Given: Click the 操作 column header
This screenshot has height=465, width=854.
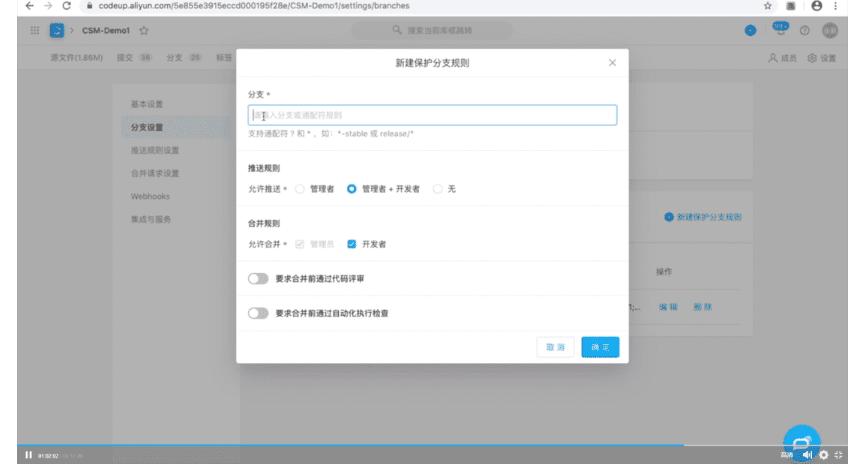Looking at the screenshot, I should click(x=664, y=271).
